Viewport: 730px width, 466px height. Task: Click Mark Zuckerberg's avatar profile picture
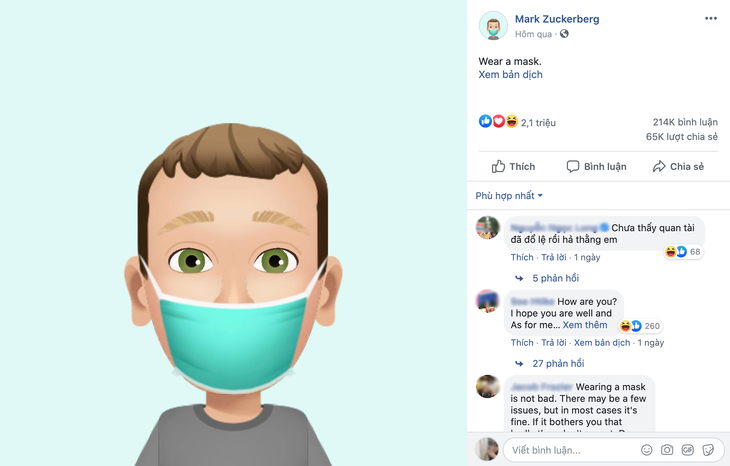click(493, 26)
